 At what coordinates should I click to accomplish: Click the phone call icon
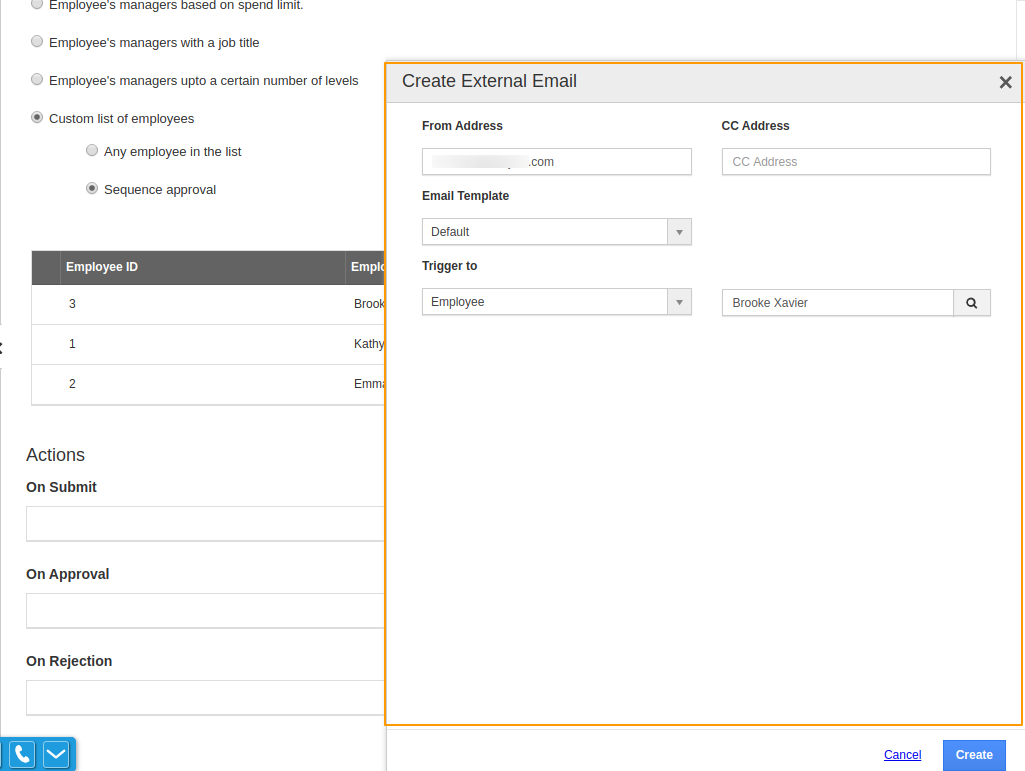23,754
